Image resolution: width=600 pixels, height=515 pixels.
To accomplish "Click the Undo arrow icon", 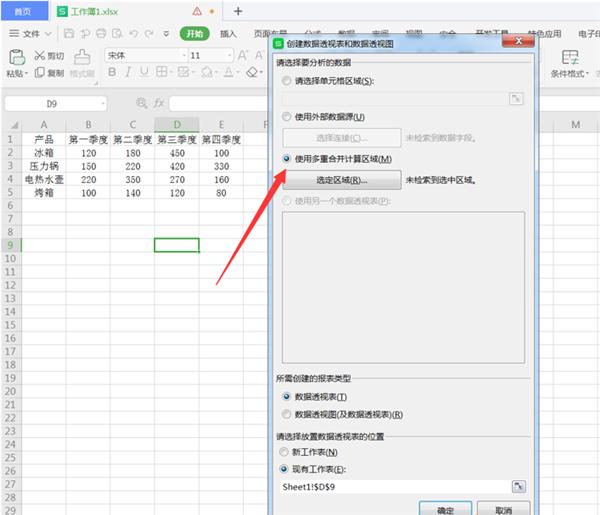I will [133, 33].
